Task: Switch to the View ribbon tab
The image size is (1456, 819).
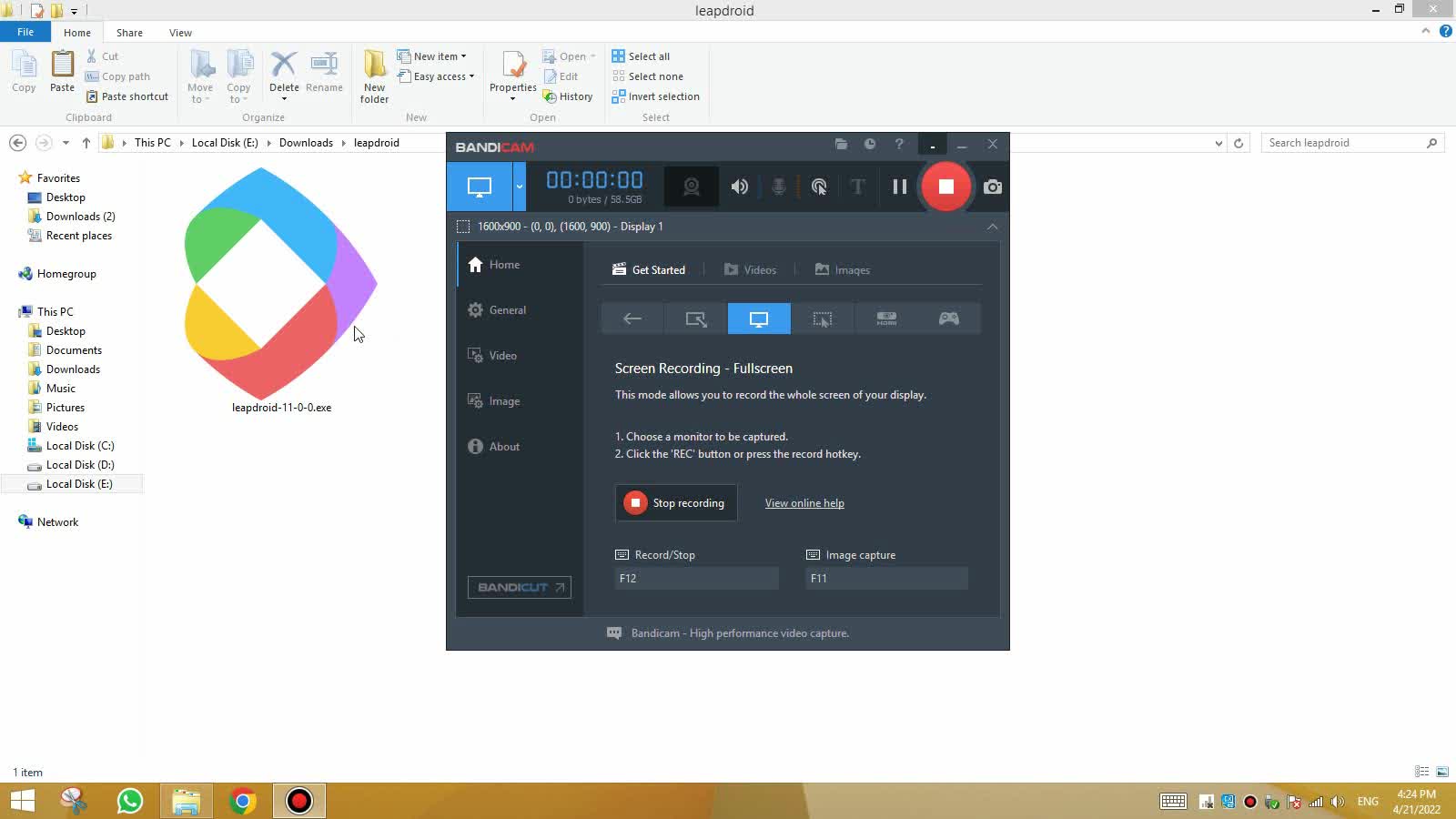Action: (180, 33)
